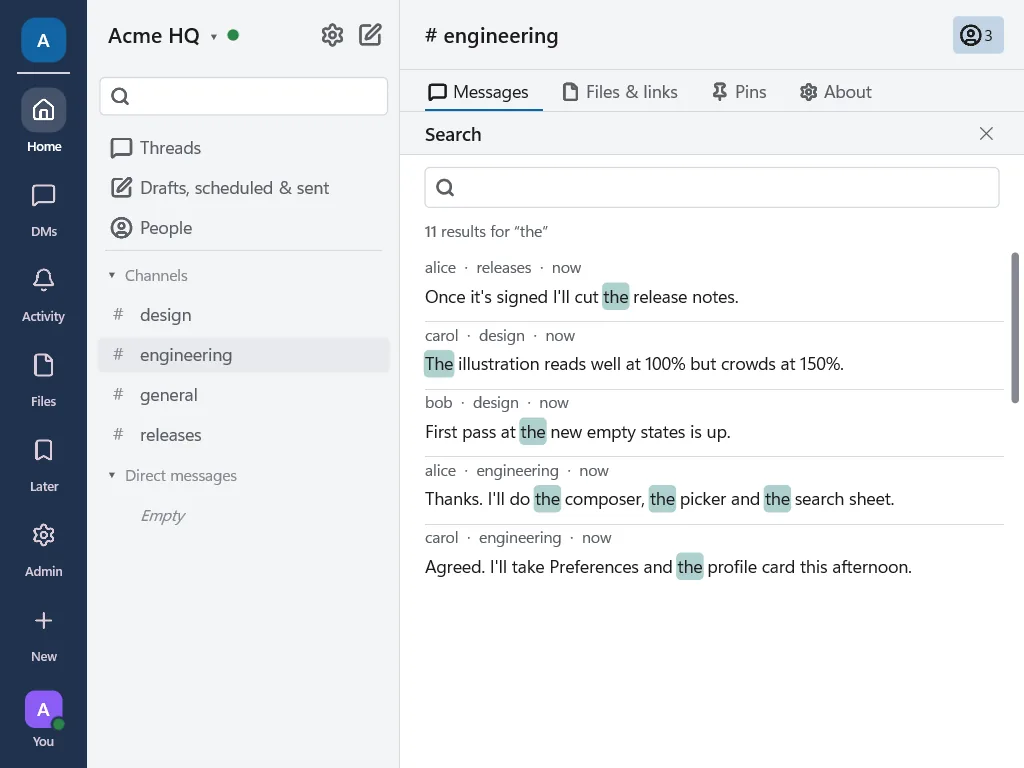Click the magnifier icon in the sidebar search
The width and height of the screenshot is (1024, 768).
coord(120,97)
